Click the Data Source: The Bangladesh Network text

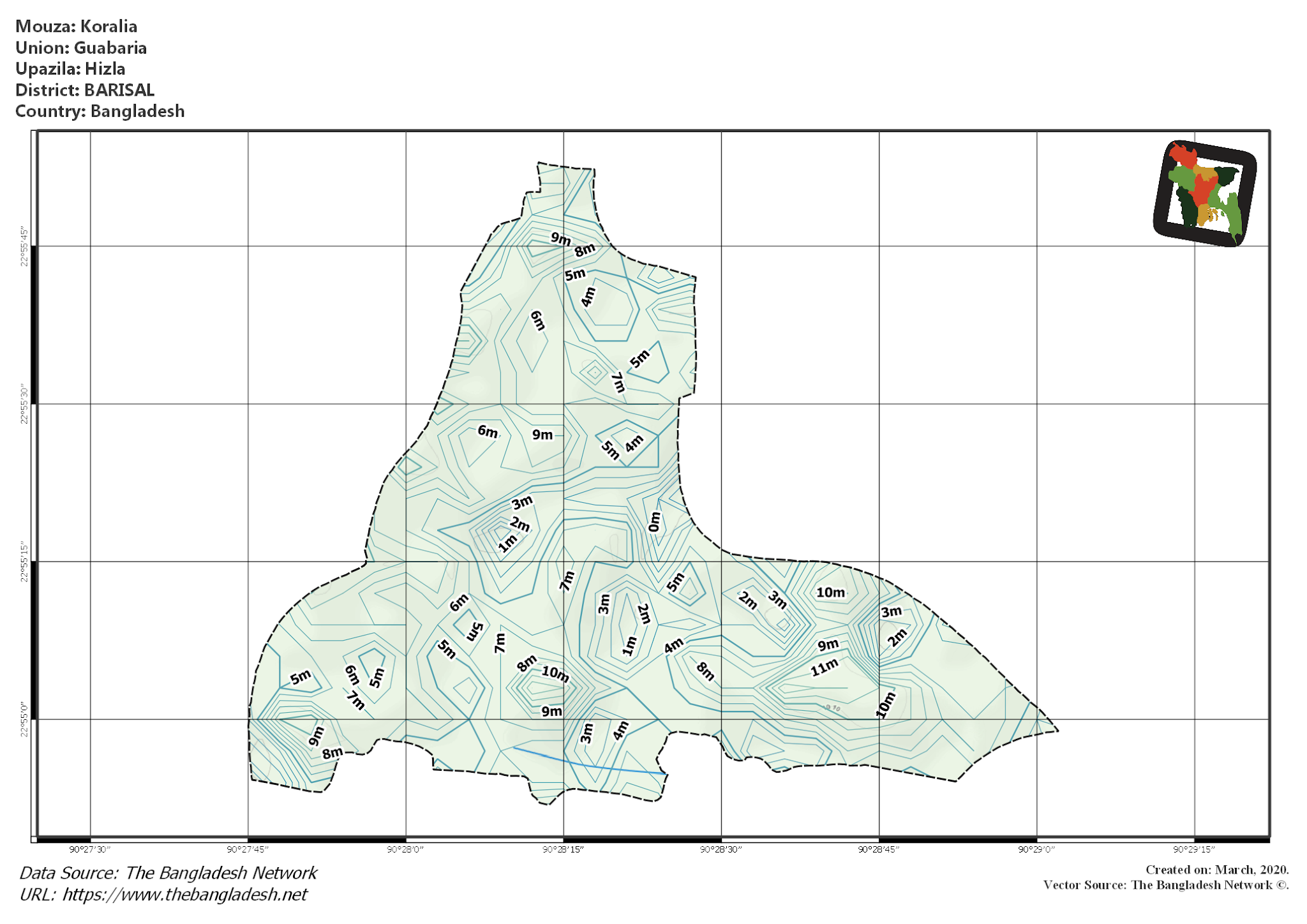coord(167,872)
